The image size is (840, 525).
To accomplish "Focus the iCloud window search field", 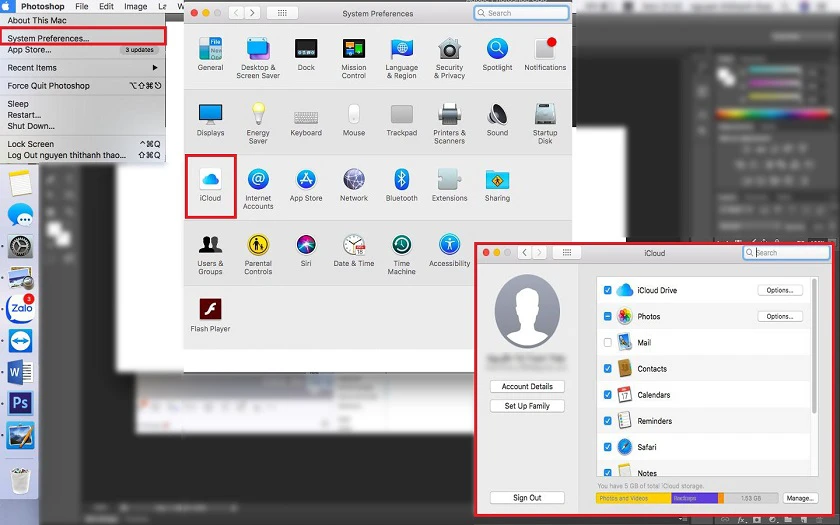I will (786, 252).
